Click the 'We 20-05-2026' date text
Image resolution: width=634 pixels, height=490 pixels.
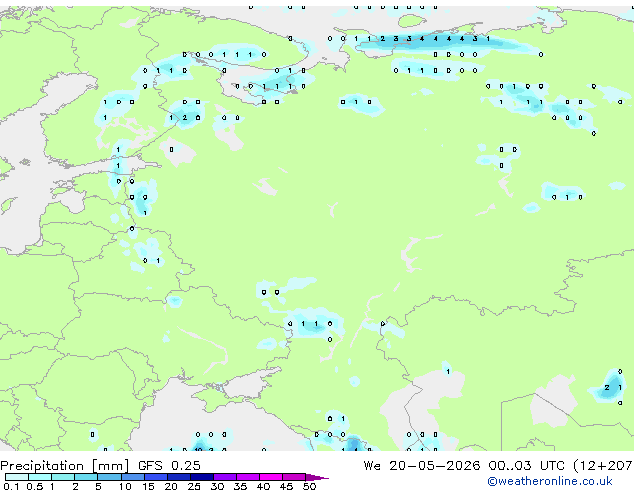click(x=422, y=466)
